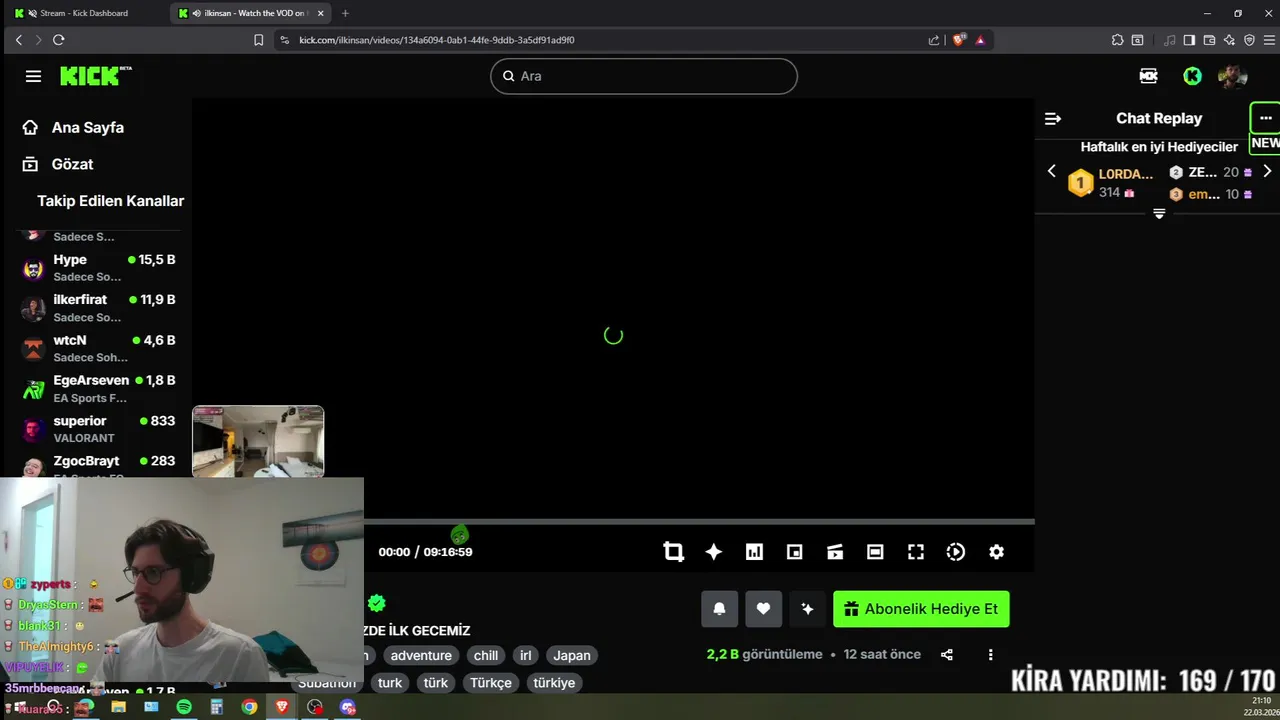Open superior VALORANT channel
Viewport: 1280px width, 720px height.
(x=98, y=429)
